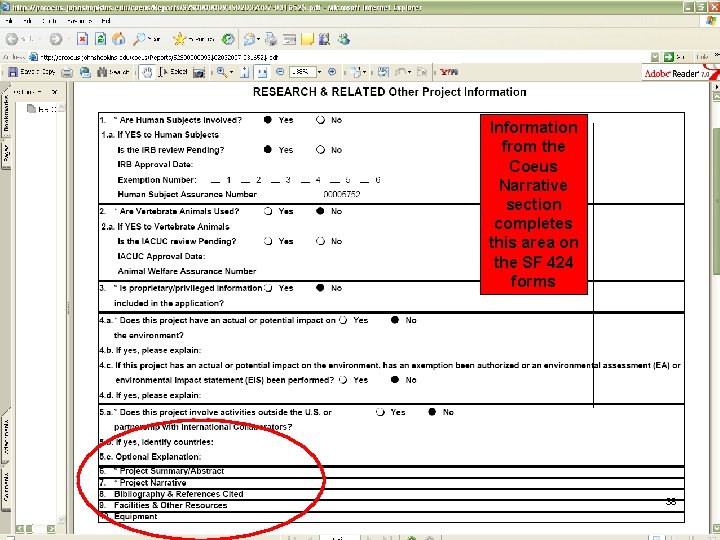Click the bookmark page entry in Bookmarks panel
This screenshot has width=720, height=540.
tap(41, 109)
